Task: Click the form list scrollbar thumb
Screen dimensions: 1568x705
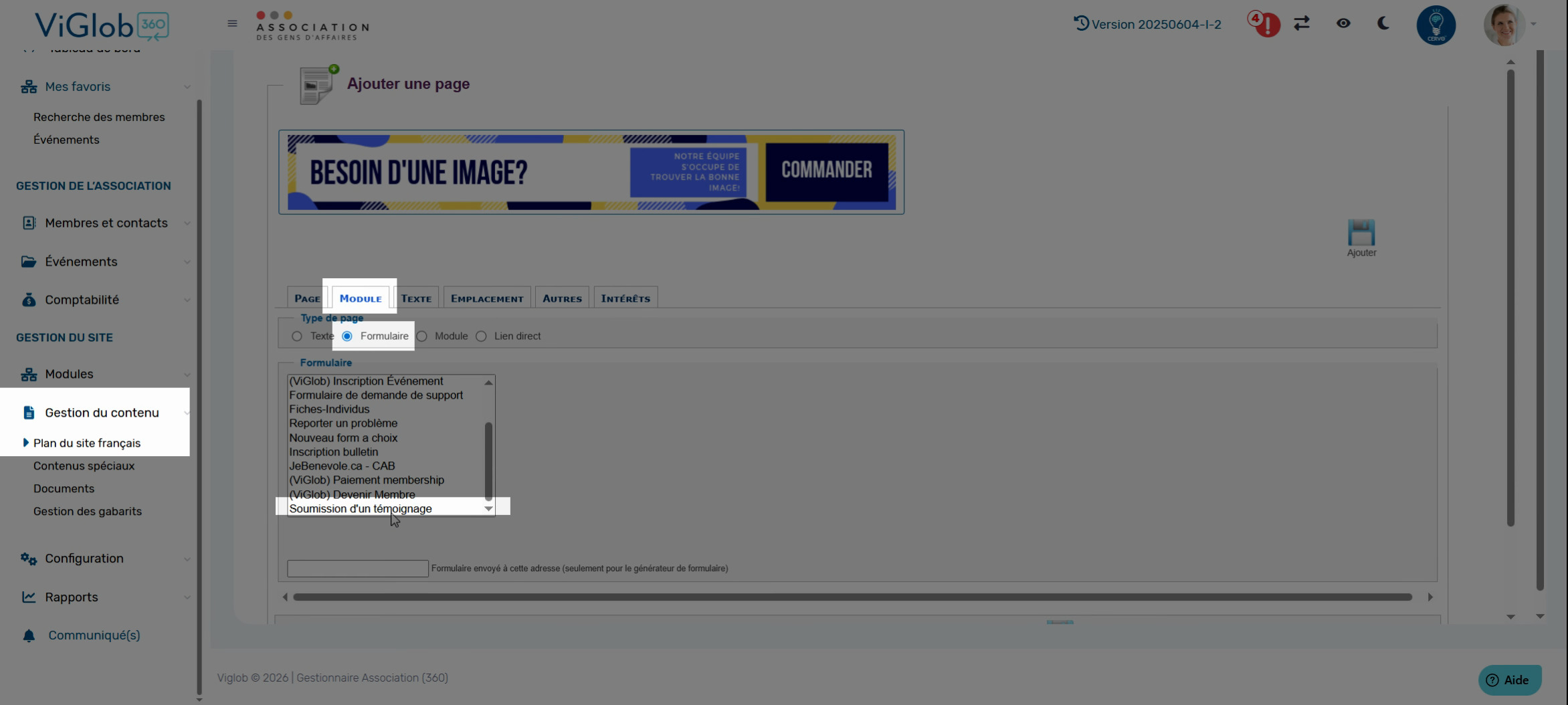Action: point(488,461)
